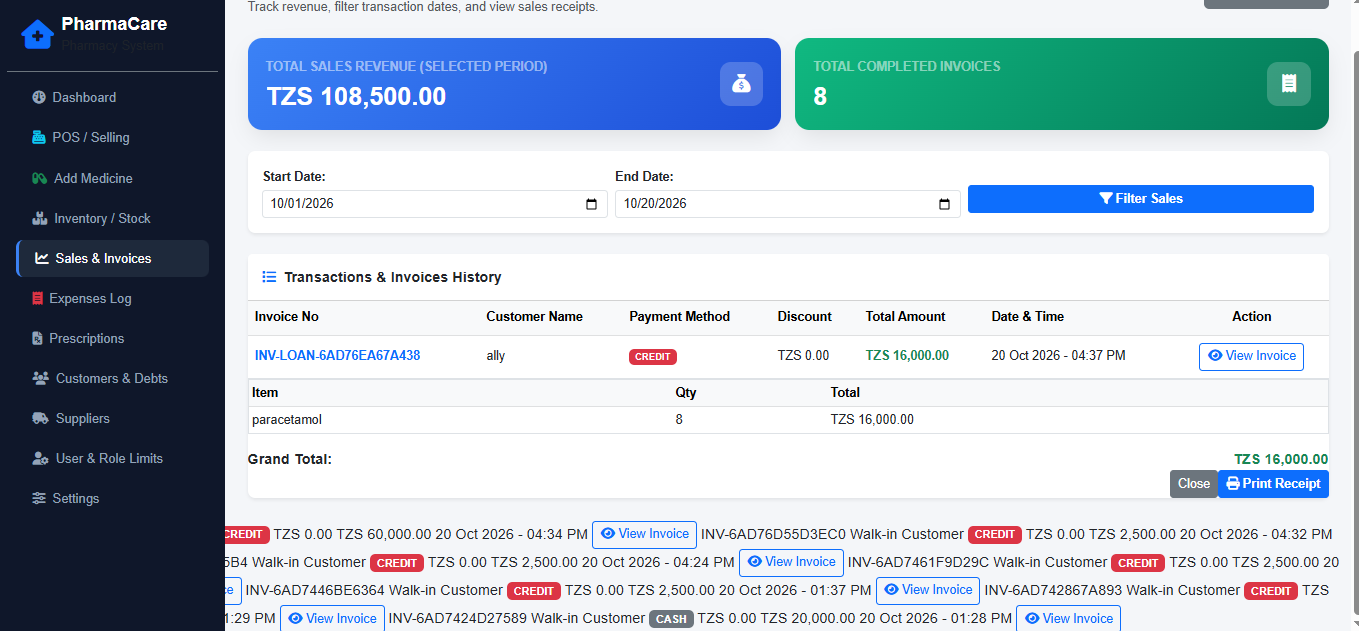Screen dimensions: 1359x631
Task: Close the expanded invoice details
Action: [x=1194, y=484]
